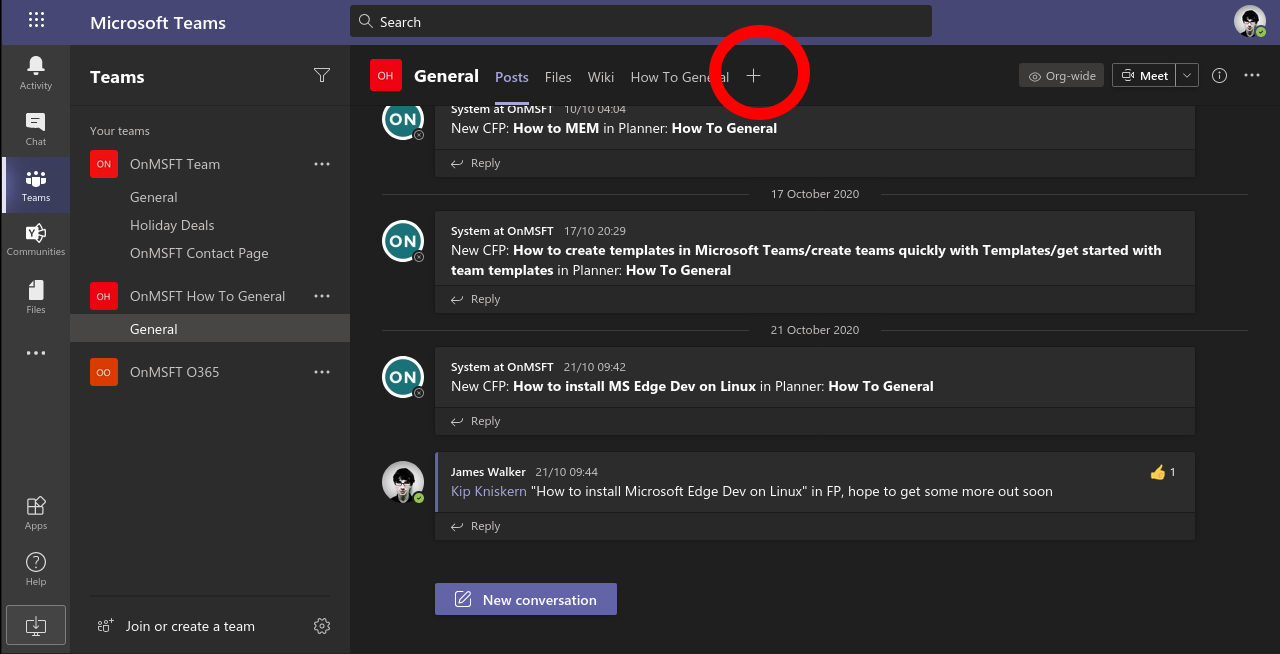
Task: Open Chat in the sidebar
Action: coord(36,129)
